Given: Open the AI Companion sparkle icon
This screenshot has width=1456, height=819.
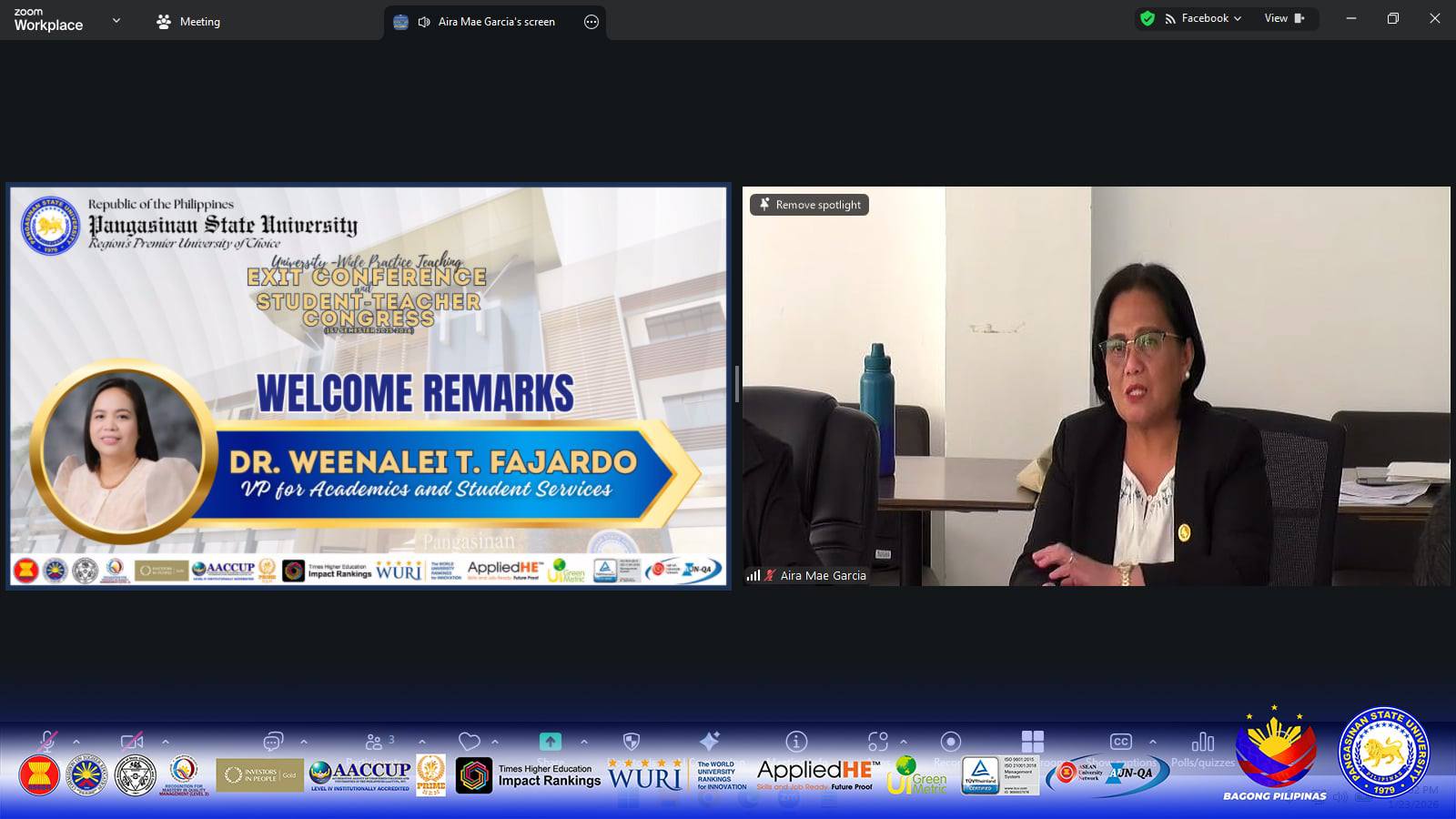Looking at the screenshot, I should coord(710,741).
